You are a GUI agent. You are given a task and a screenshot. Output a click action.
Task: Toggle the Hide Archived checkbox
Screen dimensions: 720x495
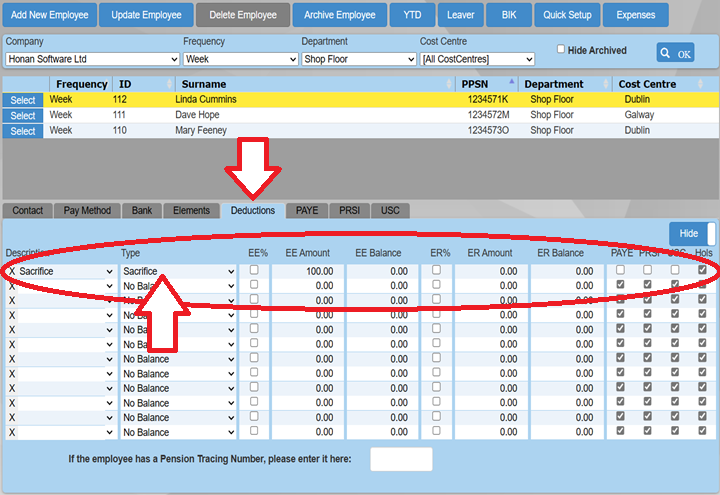coord(561,49)
